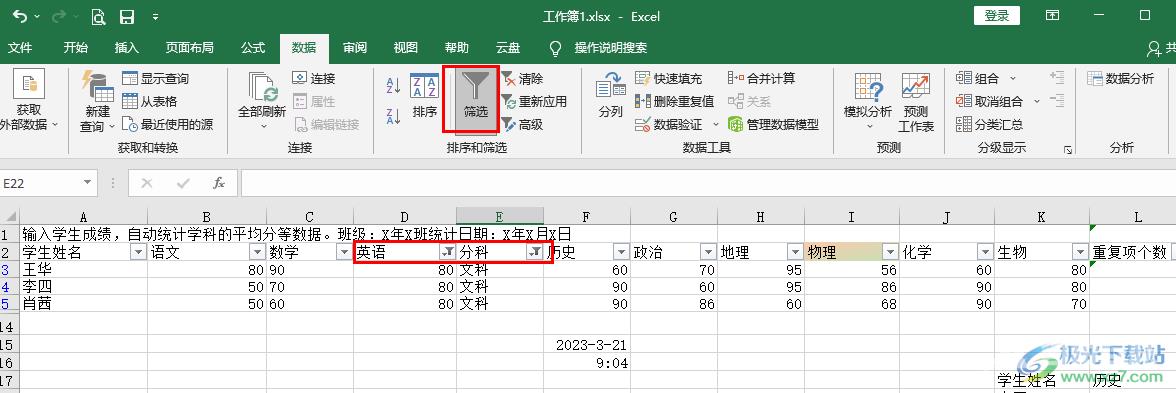The image size is (1176, 393).
Task: Open Customize Quick Access Toolbar arrow
Action: (x=155, y=16)
